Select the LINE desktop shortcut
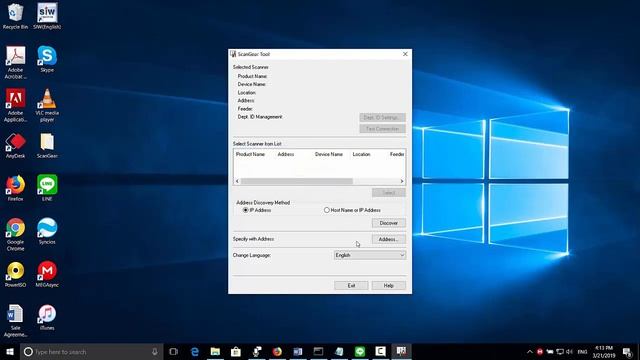 (47, 188)
